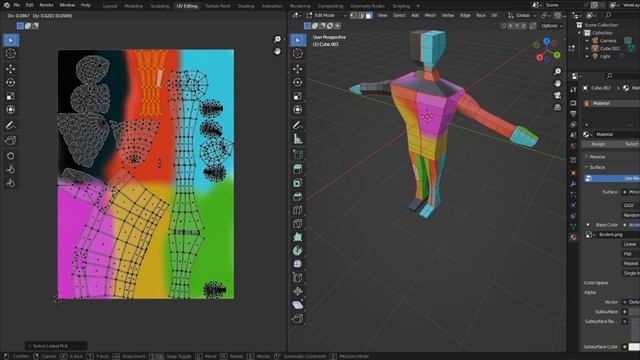Open the Global transform orientation dropdown
640x360 pixels.
522,16
